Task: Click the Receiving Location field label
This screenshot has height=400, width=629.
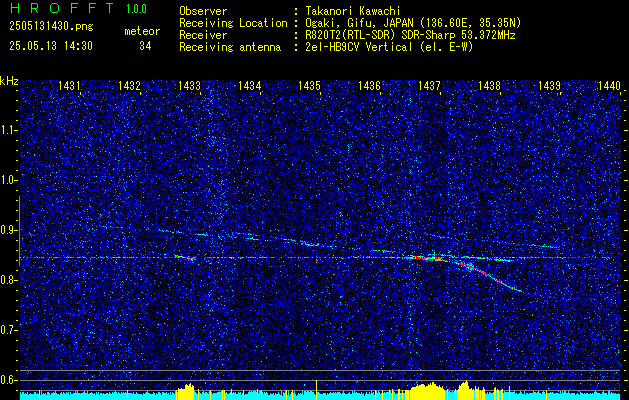Action: click(233, 23)
